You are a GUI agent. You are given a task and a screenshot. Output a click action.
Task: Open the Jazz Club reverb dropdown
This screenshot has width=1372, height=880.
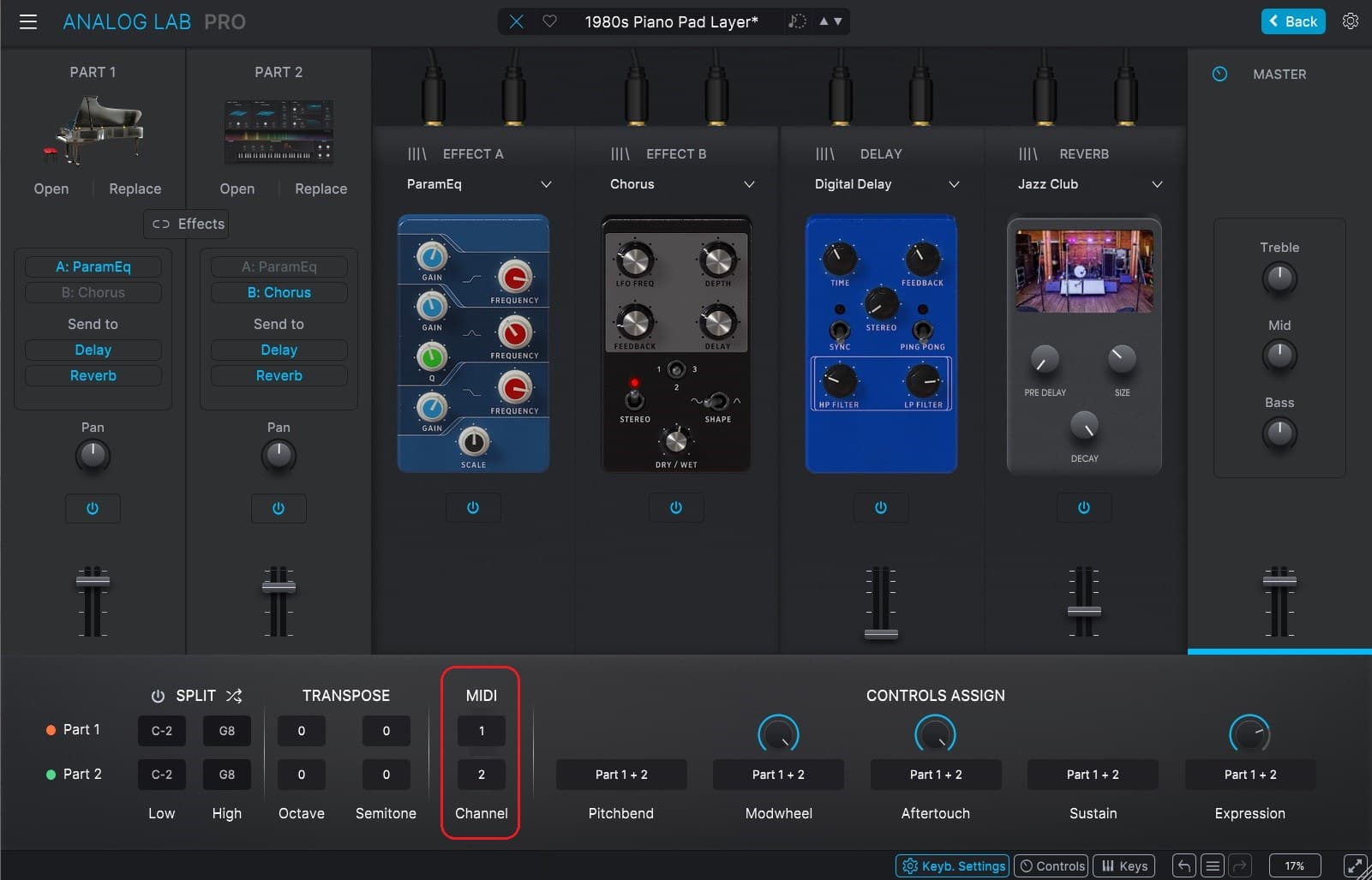(x=1157, y=184)
